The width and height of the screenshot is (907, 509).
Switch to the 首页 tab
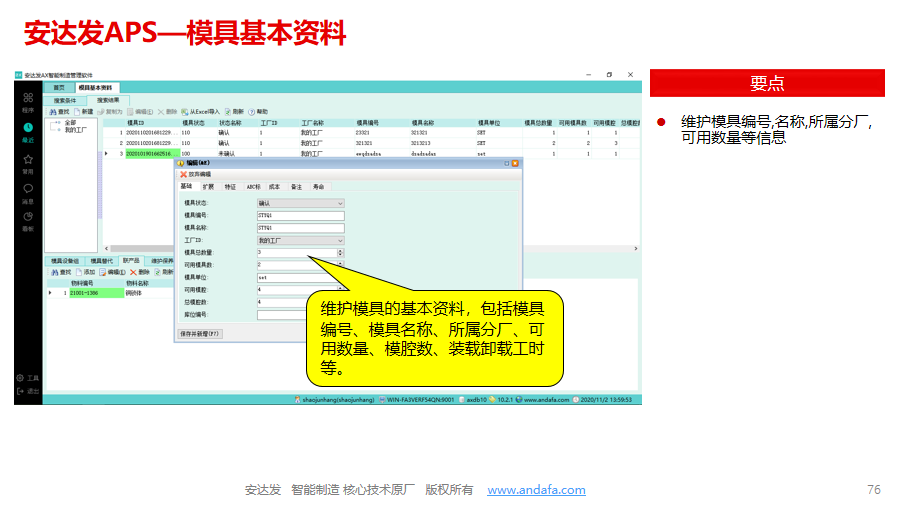[x=59, y=88]
